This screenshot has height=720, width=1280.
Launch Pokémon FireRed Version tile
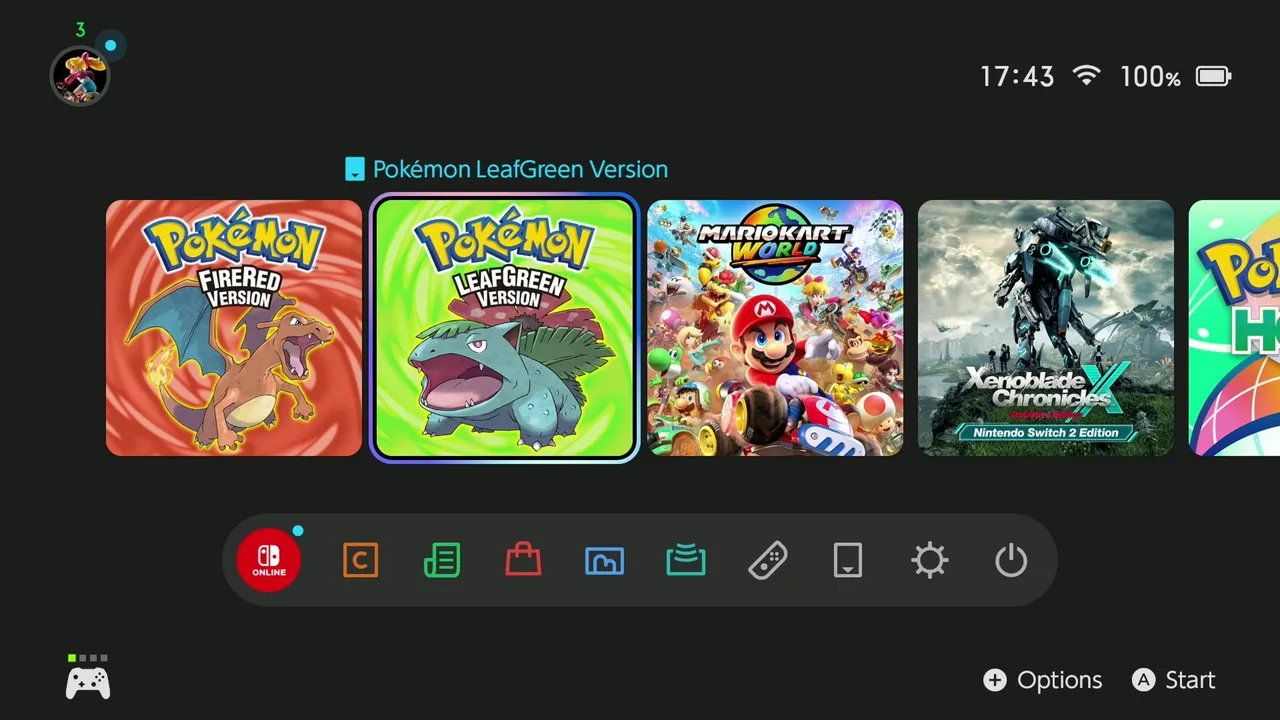tap(234, 328)
